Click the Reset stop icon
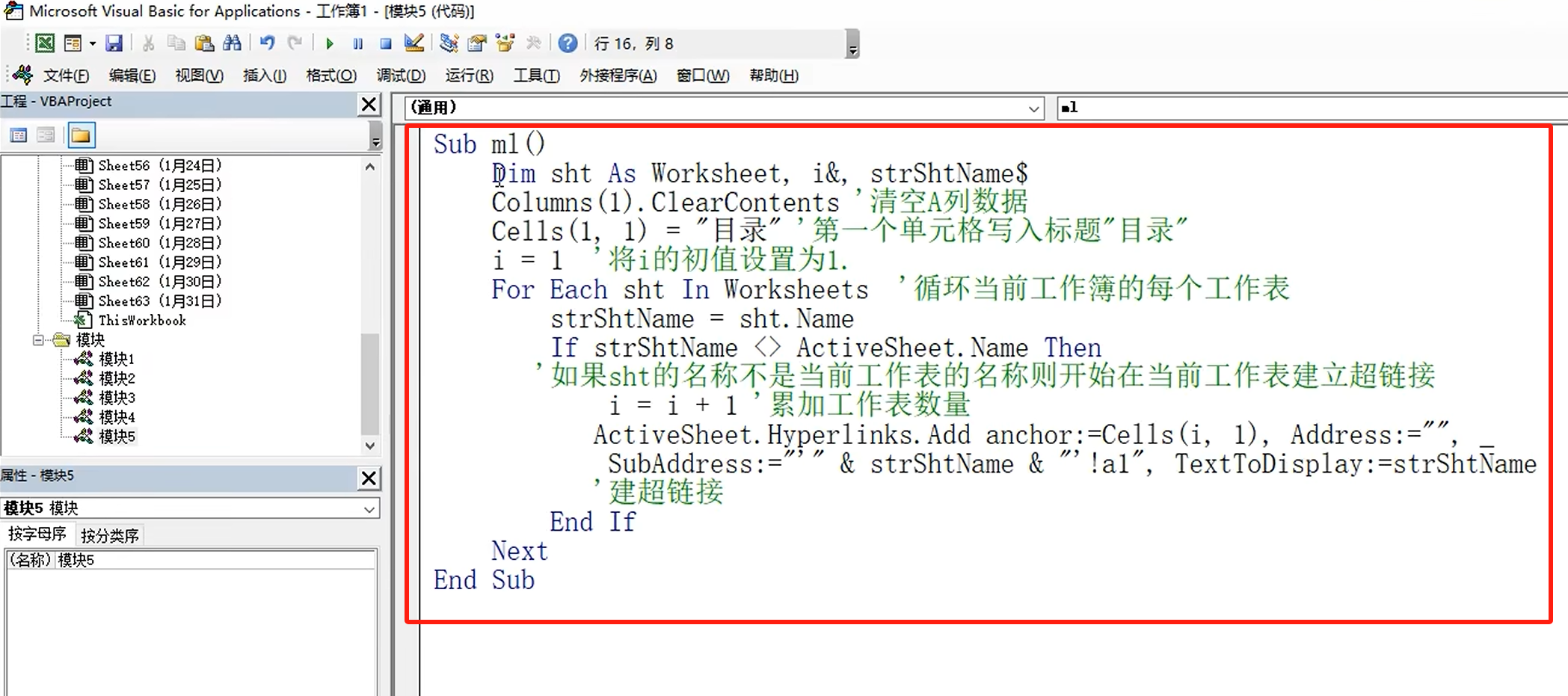This screenshot has height=696, width=1568. tap(386, 43)
